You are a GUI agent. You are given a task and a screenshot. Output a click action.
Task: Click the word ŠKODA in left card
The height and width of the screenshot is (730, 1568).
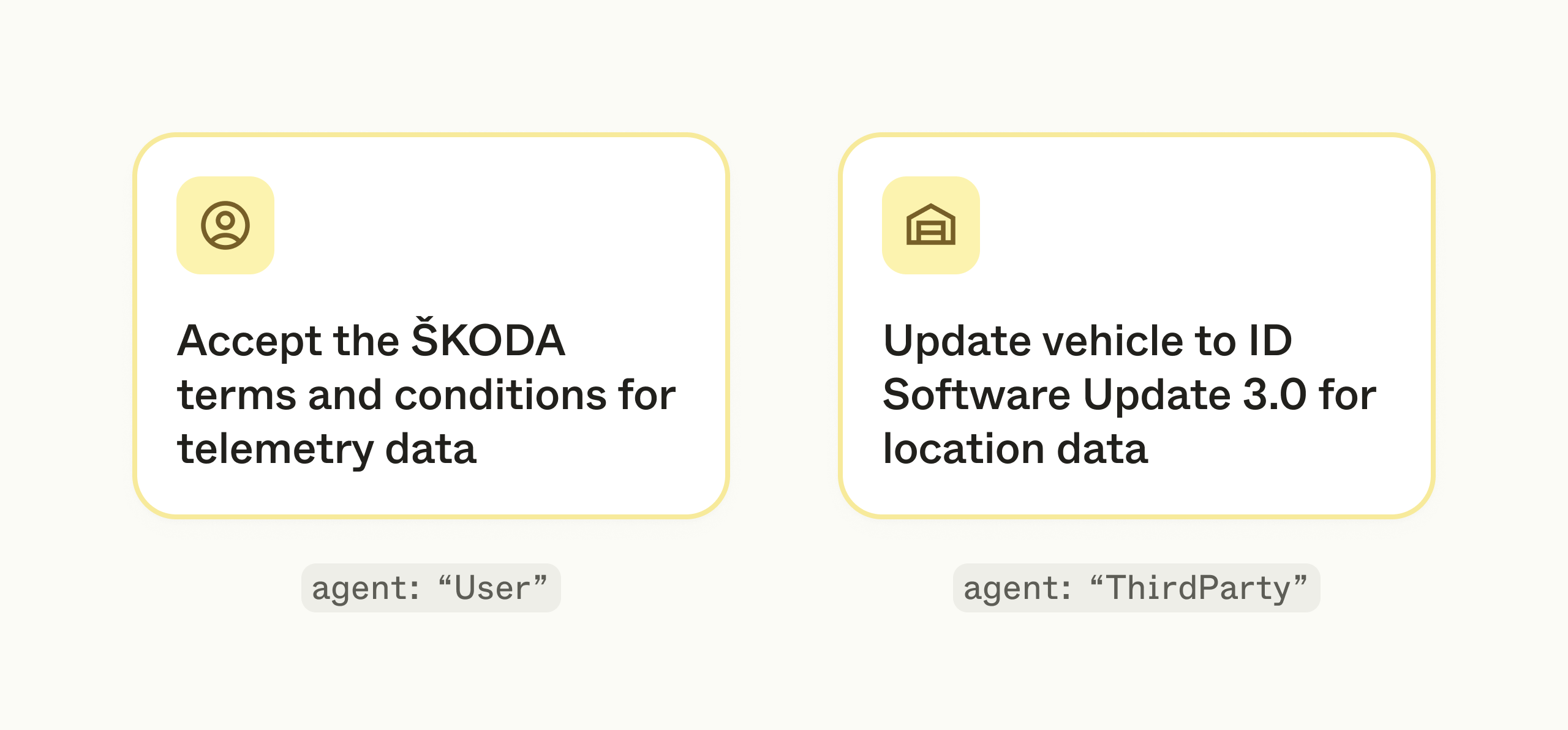pos(488,340)
